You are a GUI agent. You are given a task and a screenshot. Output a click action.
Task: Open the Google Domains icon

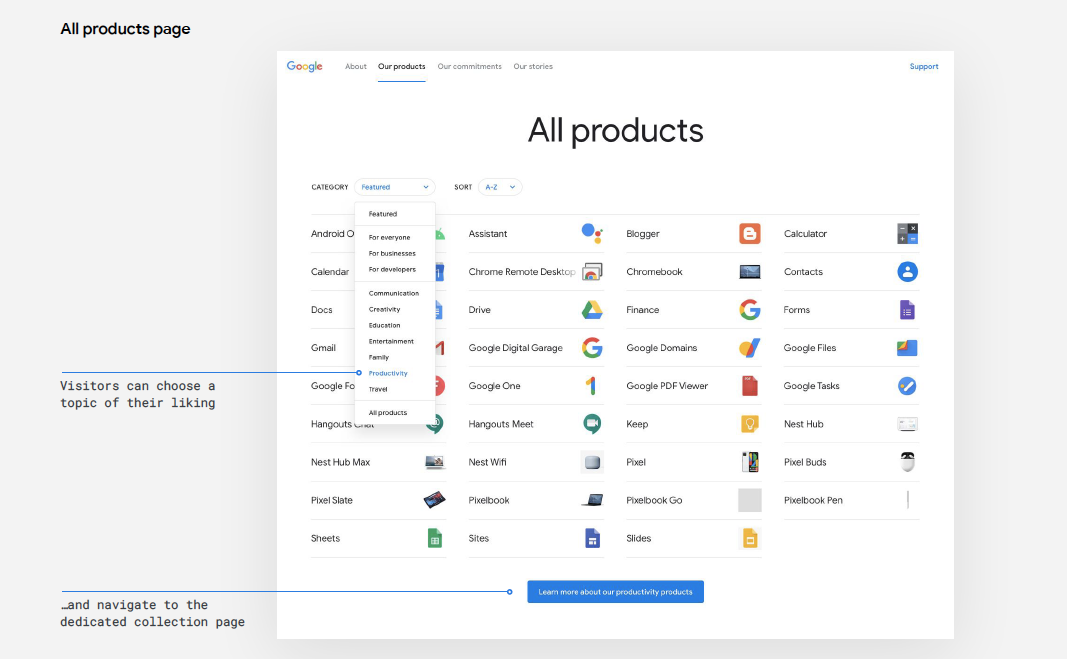point(750,348)
